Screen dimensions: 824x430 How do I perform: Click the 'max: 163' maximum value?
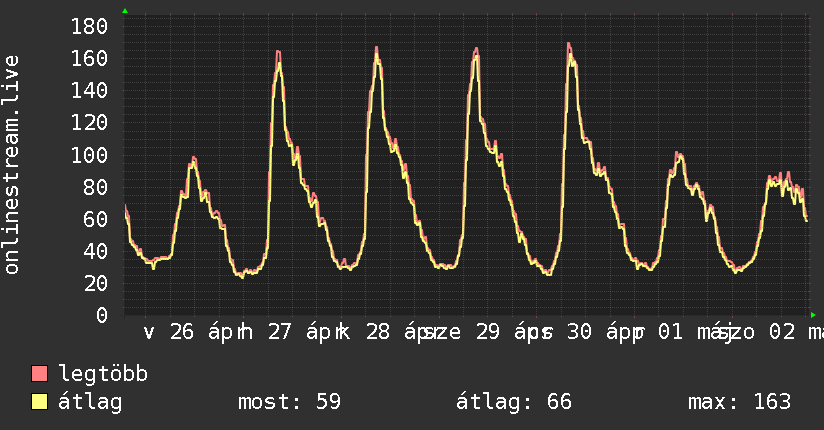click(x=739, y=402)
